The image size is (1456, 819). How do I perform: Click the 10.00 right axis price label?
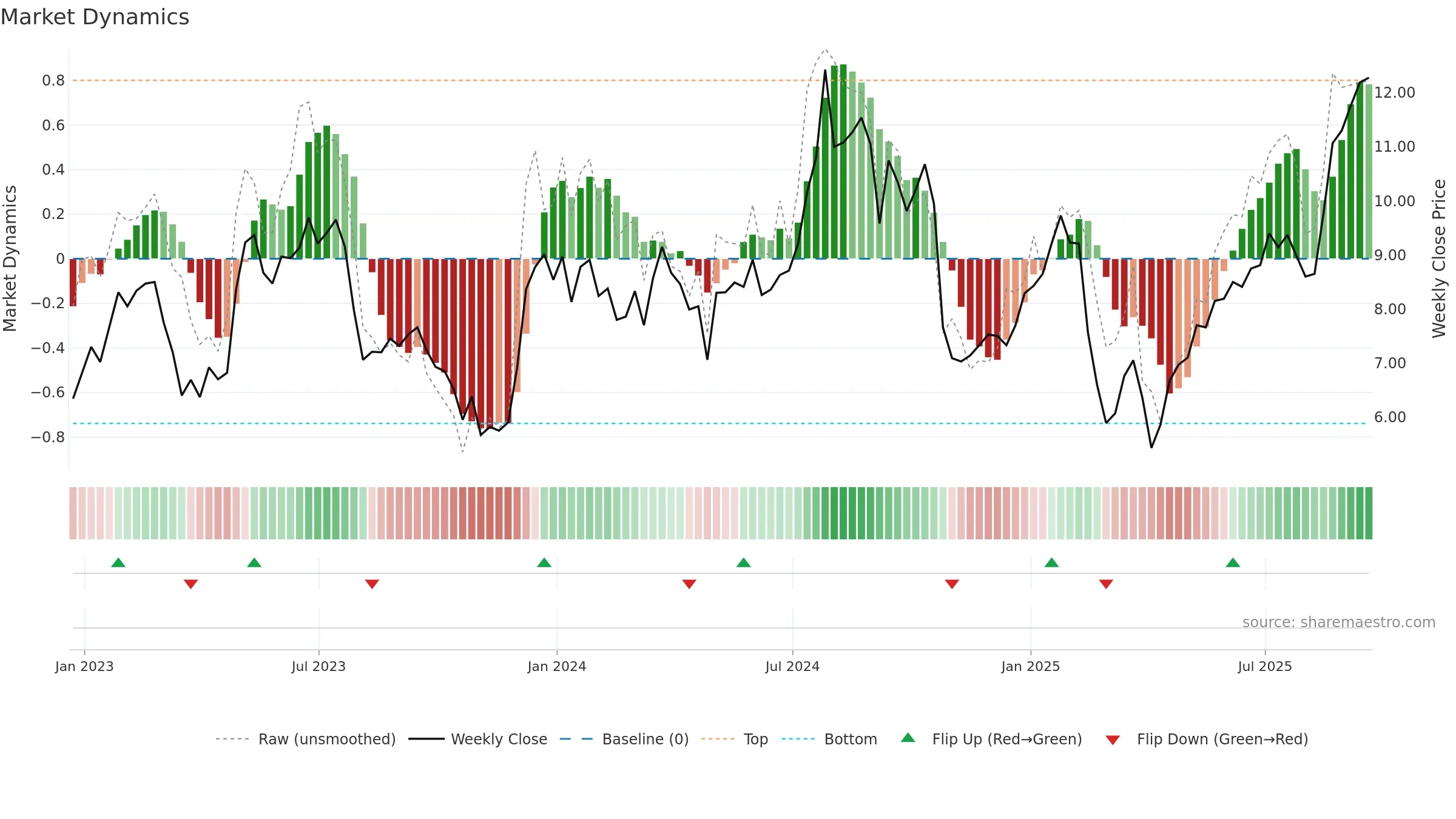[x=1395, y=201]
